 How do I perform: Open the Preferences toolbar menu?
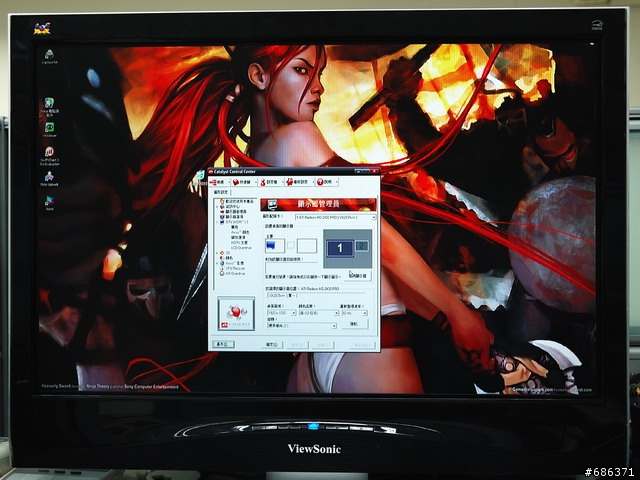point(298,182)
